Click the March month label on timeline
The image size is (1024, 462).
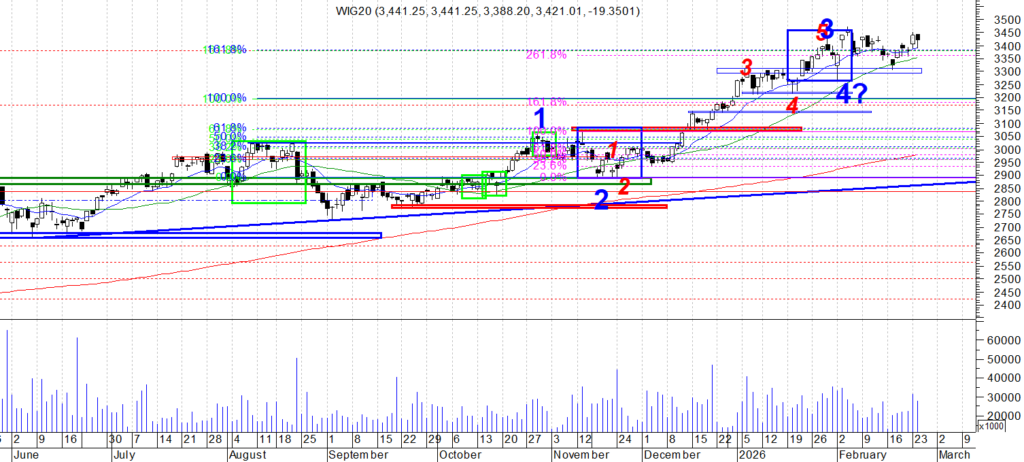[951, 453]
